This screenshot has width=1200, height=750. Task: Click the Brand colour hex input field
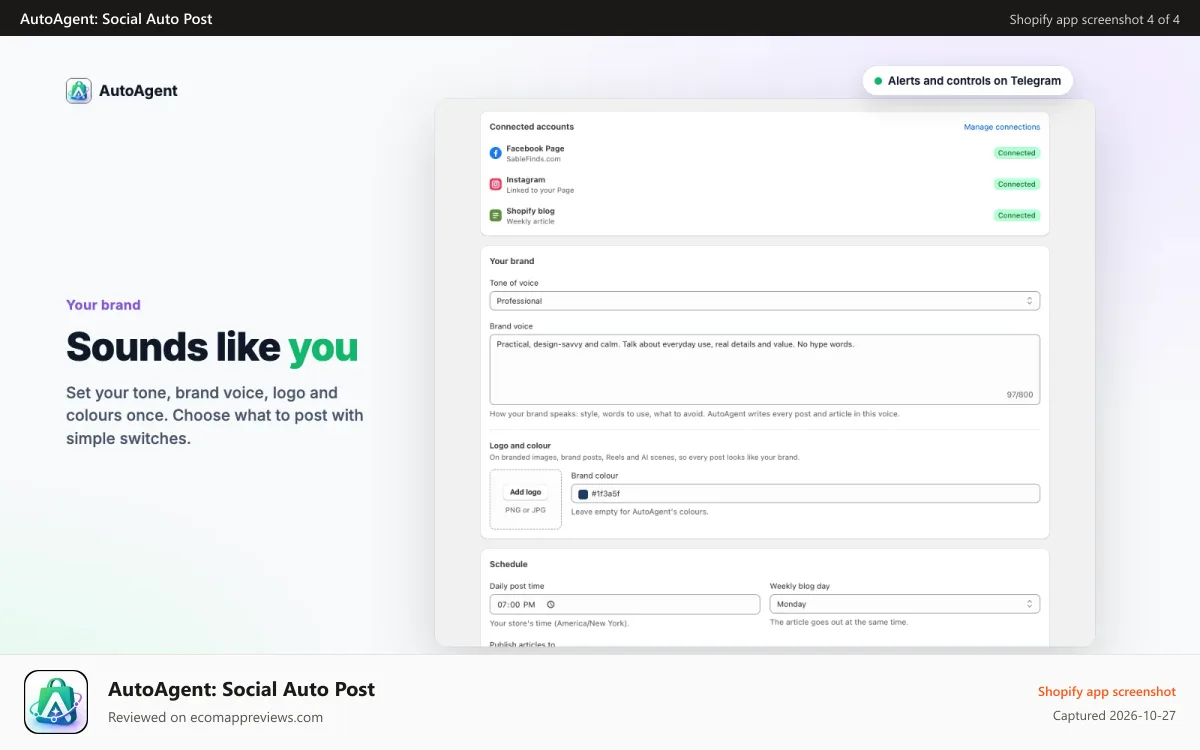click(x=805, y=494)
